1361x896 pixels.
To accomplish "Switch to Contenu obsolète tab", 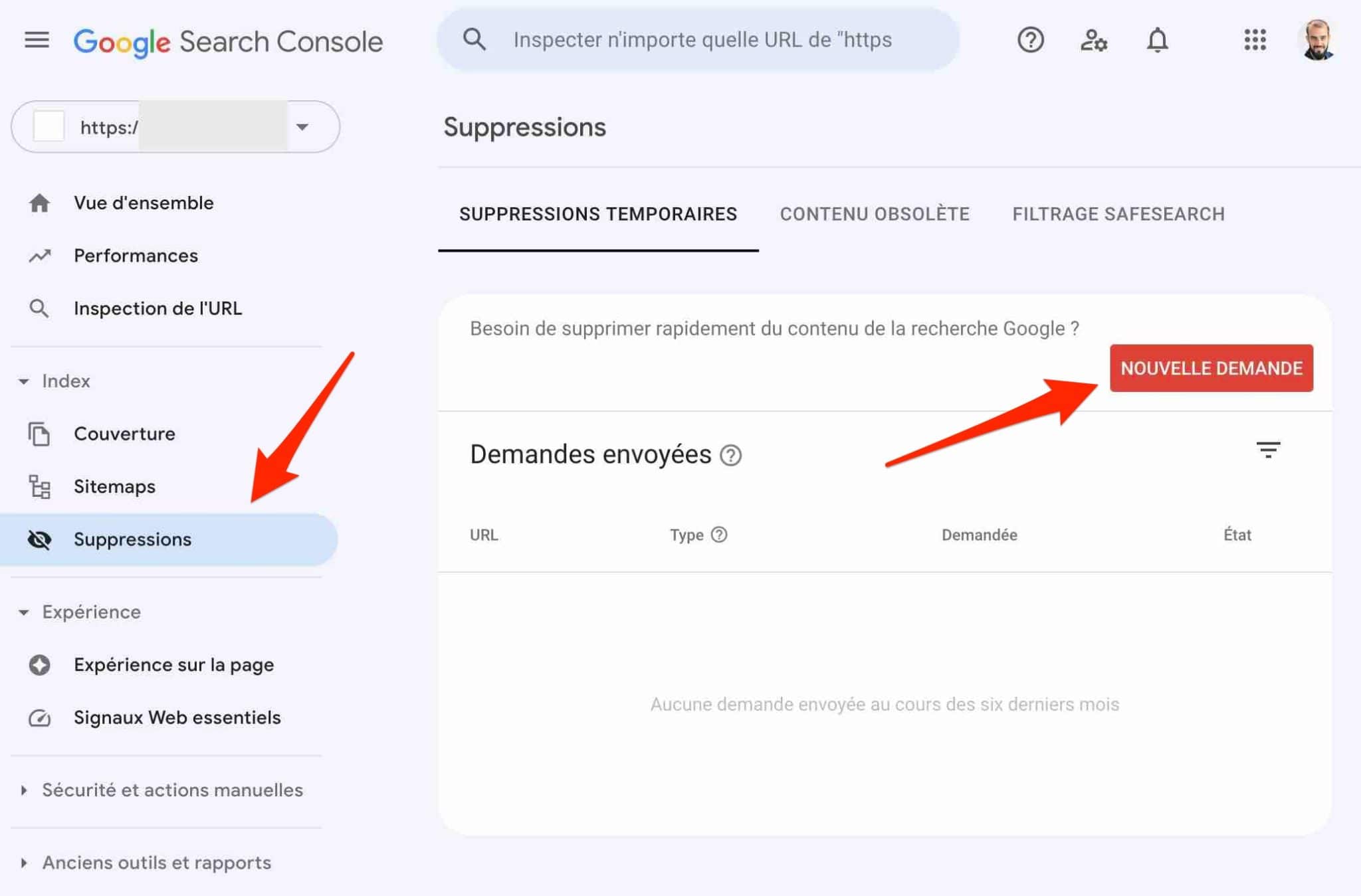I will click(x=875, y=215).
